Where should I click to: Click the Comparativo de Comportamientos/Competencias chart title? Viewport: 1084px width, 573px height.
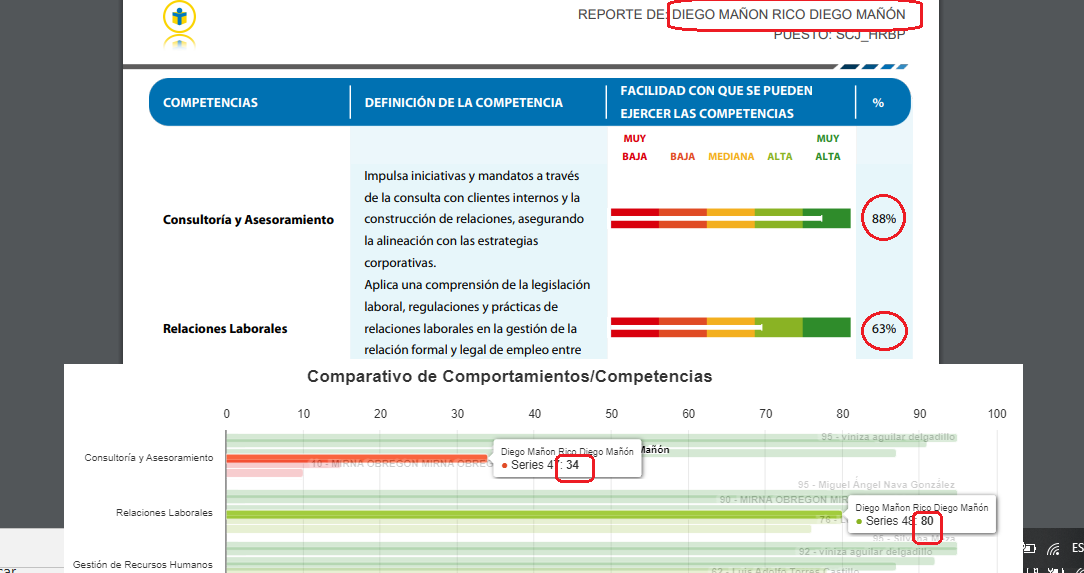(x=509, y=377)
